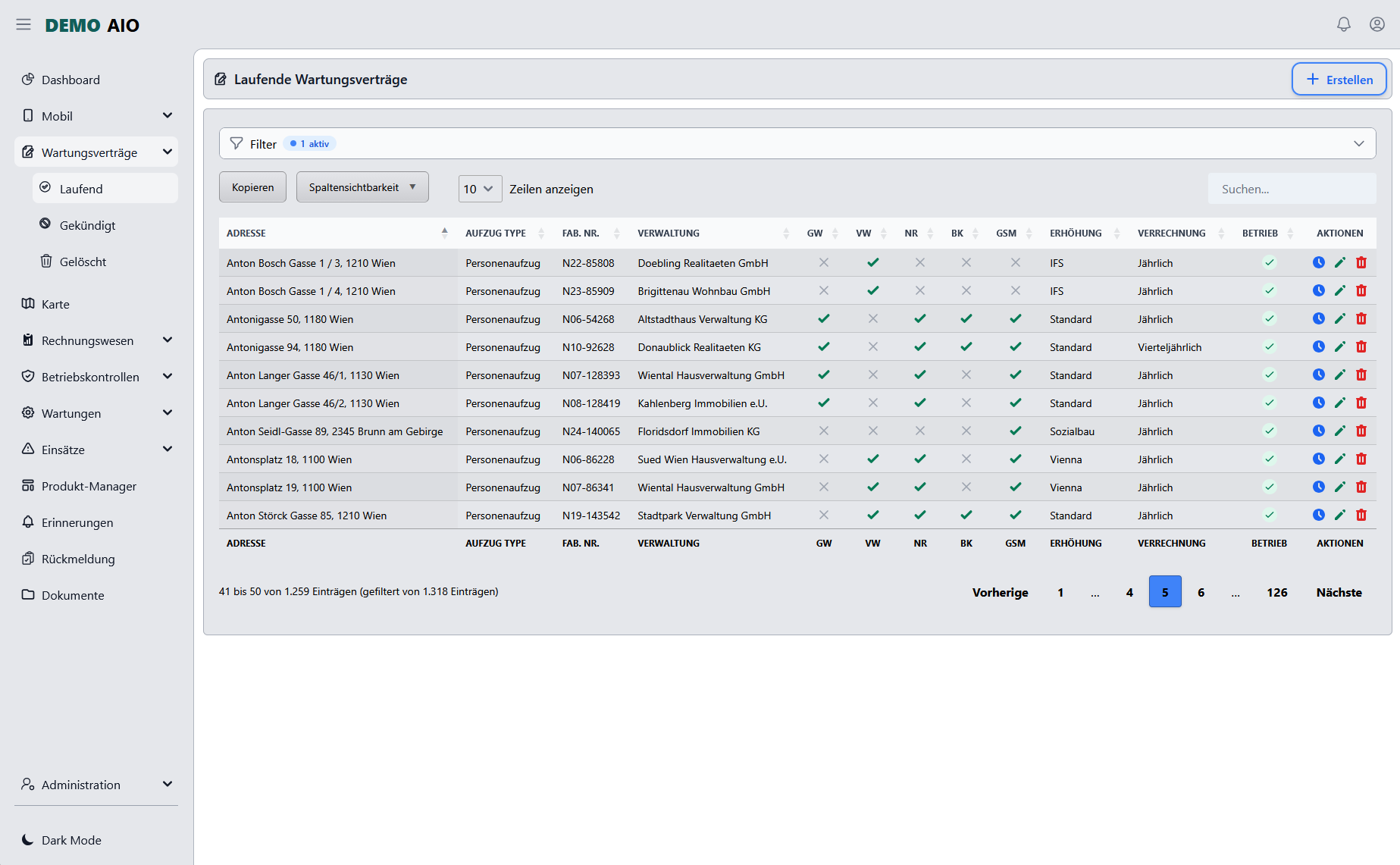1400x865 pixels.
Task: Edit the Antonigasse 94 contract with pencil icon
Action: (x=1340, y=347)
